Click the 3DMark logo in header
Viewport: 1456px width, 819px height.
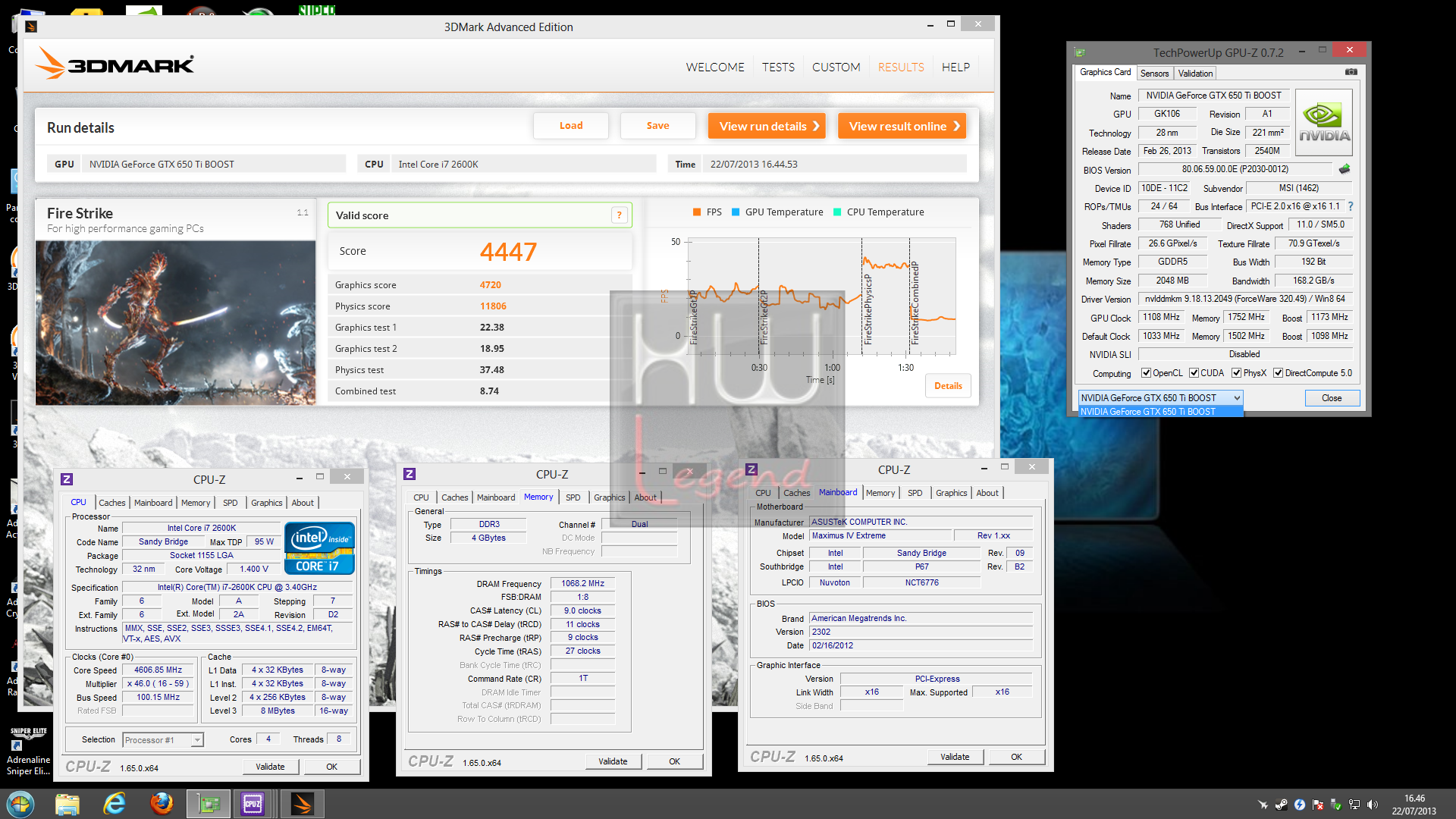pyautogui.click(x=115, y=64)
